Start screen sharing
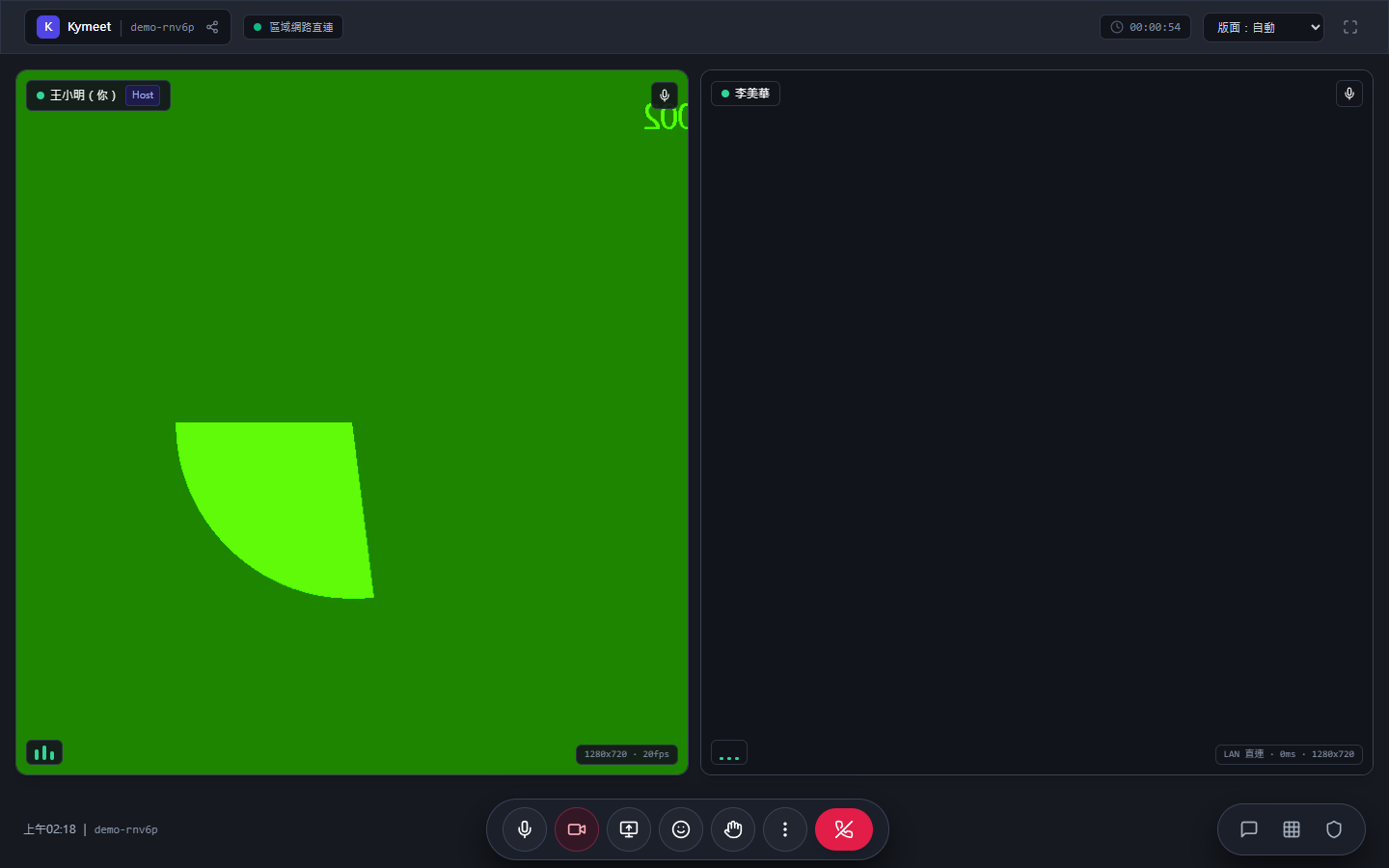The image size is (1389, 868). (x=629, y=829)
